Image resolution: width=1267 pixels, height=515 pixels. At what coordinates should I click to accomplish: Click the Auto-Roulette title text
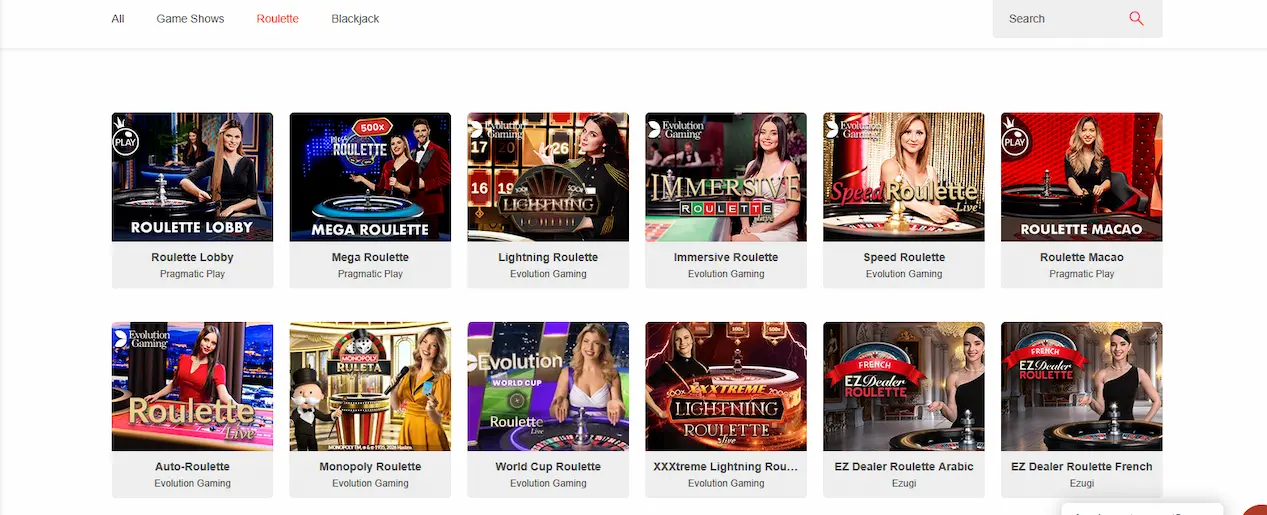click(192, 467)
